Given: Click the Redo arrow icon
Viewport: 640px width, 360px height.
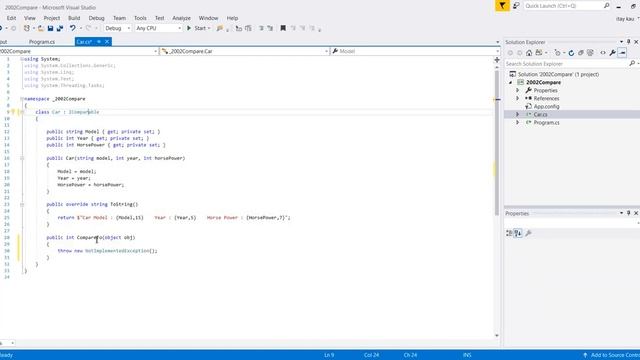Looking at the screenshot, I should pos(88,28).
